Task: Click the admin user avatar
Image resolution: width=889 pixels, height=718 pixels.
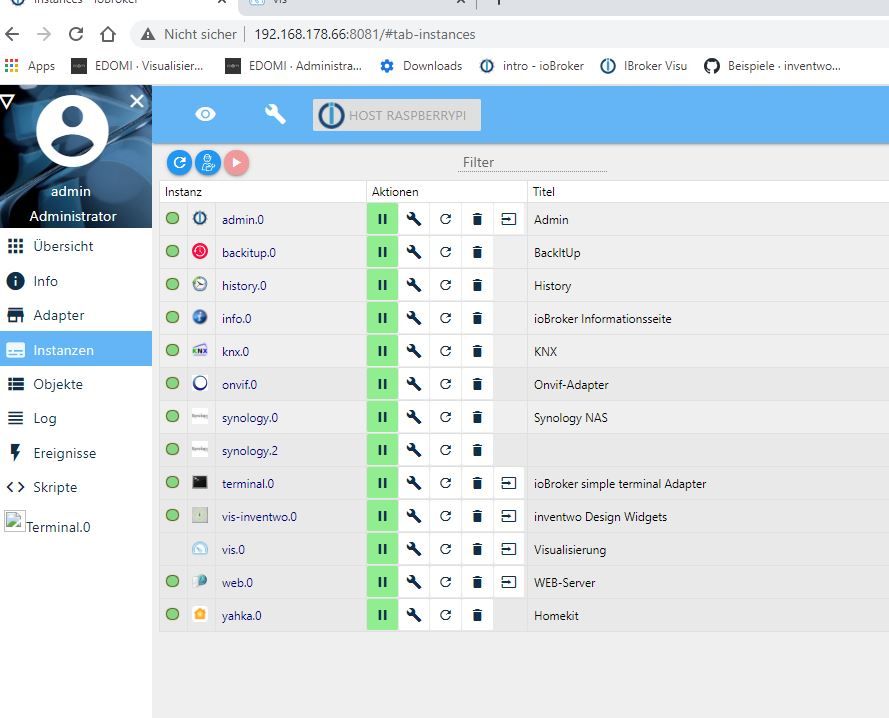Action: click(73, 131)
